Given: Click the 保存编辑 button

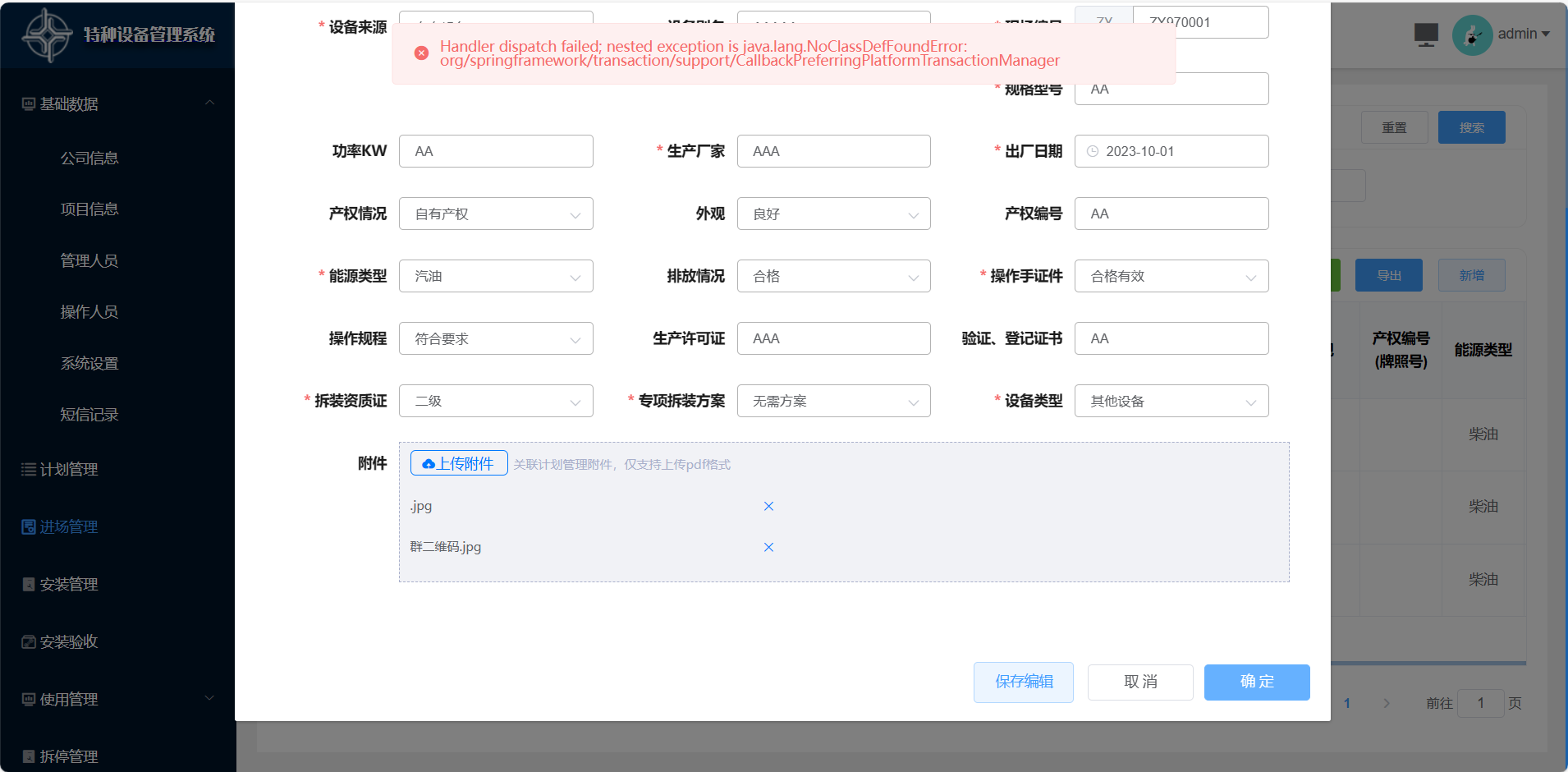Looking at the screenshot, I should [x=1023, y=682].
